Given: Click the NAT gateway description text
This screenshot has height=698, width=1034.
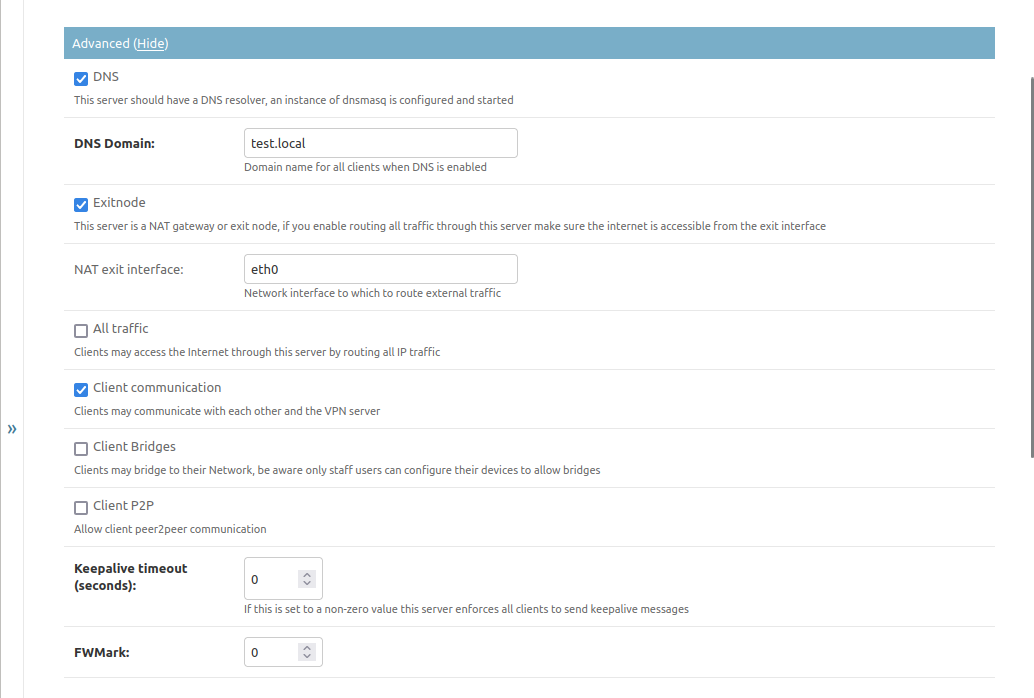Looking at the screenshot, I should point(450,226).
